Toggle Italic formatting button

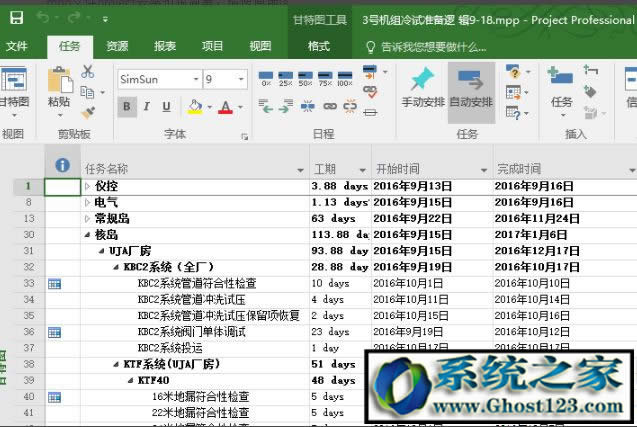click(x=149, y=107)
